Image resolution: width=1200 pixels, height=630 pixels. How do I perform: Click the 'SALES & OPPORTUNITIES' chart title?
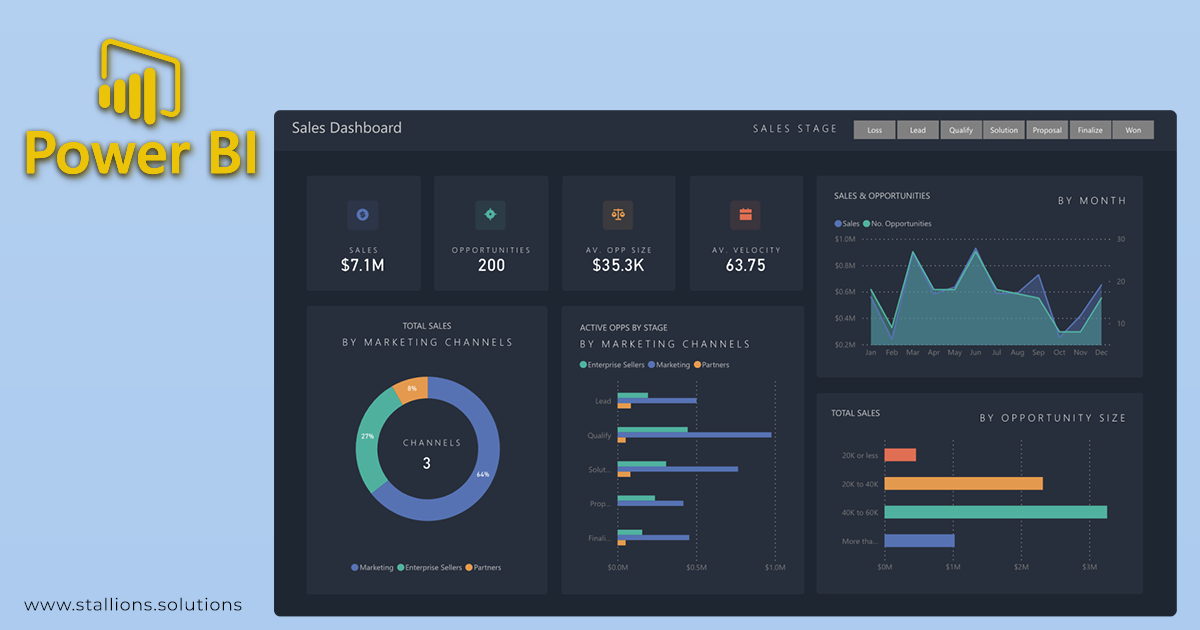tap(882, 196)
